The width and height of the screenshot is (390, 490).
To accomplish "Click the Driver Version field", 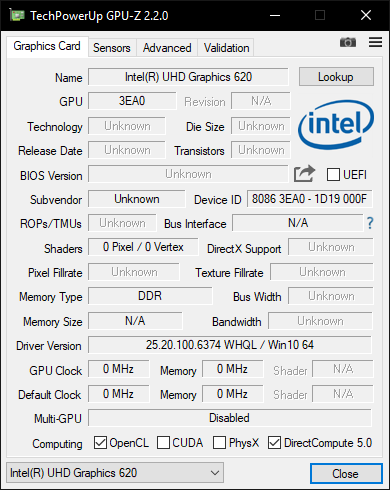I will tap(230, 345).
